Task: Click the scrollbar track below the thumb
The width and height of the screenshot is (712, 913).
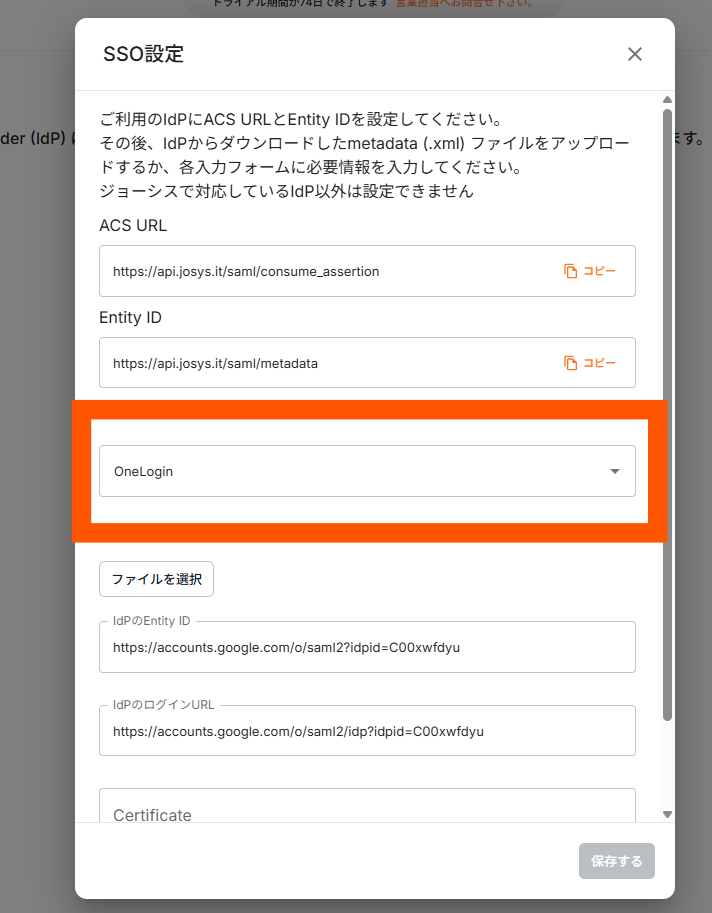Action: [667, 765]
